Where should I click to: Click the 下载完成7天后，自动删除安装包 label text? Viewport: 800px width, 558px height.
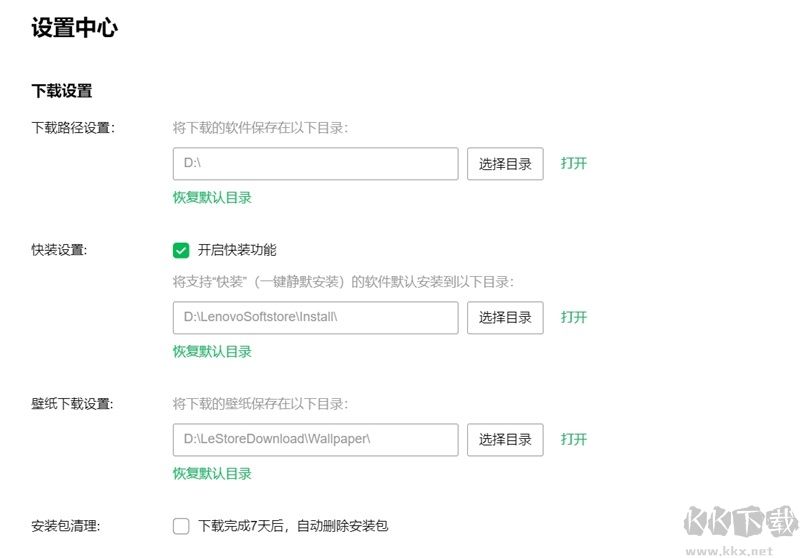point(292,525)
